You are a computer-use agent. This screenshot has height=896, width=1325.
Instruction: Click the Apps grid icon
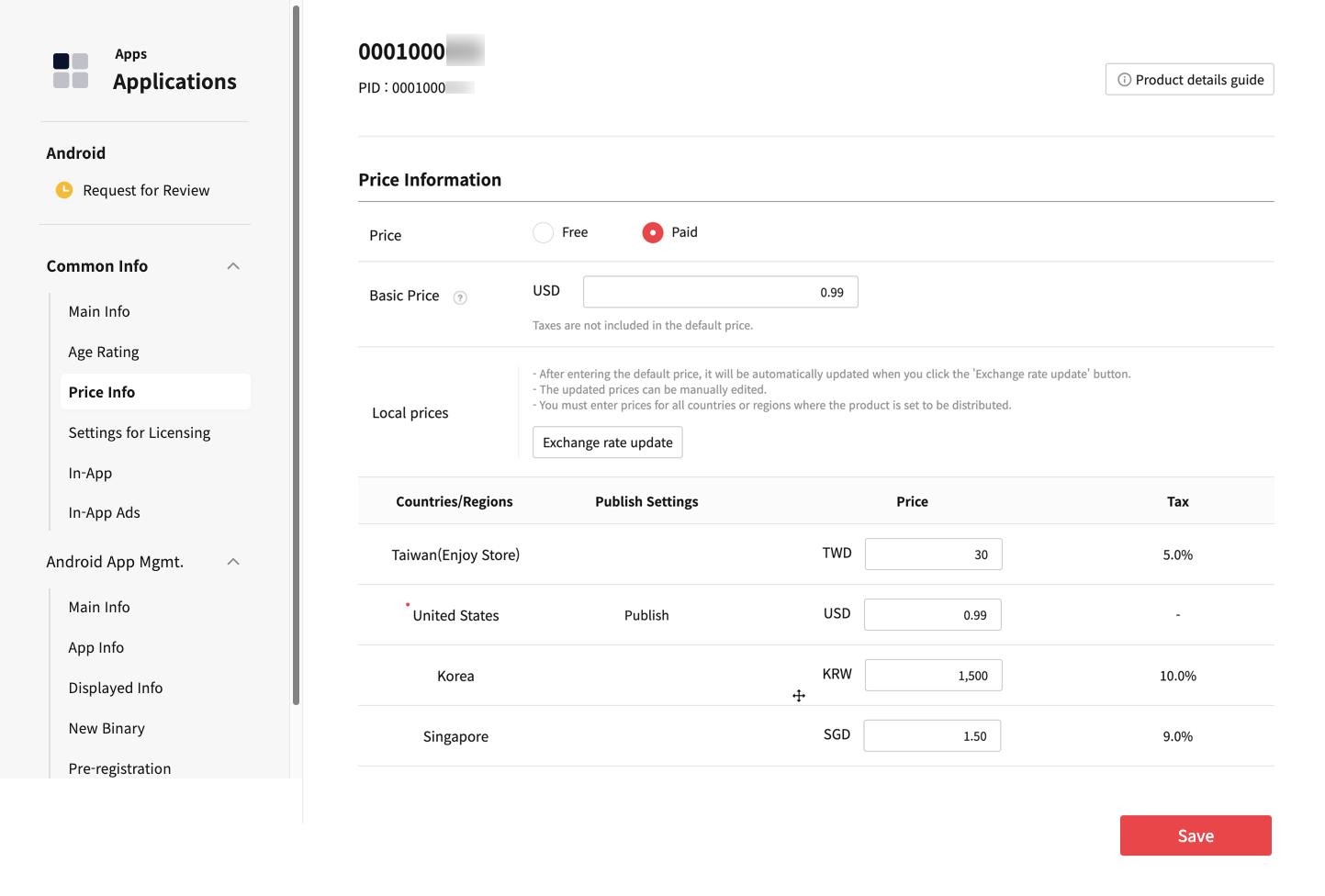pyautogui.click(x=71, y=71)
